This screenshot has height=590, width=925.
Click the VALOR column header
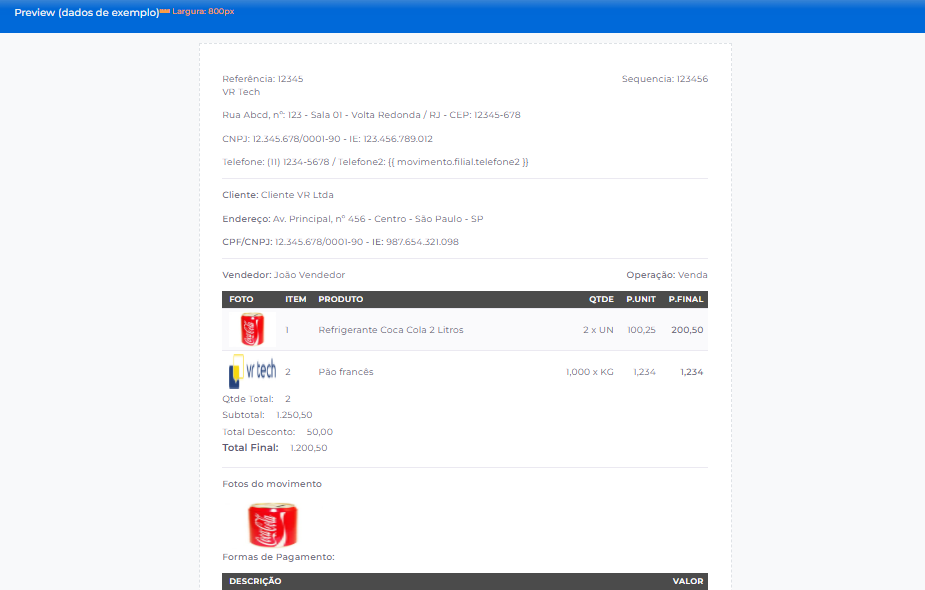[x=688, y=581]
